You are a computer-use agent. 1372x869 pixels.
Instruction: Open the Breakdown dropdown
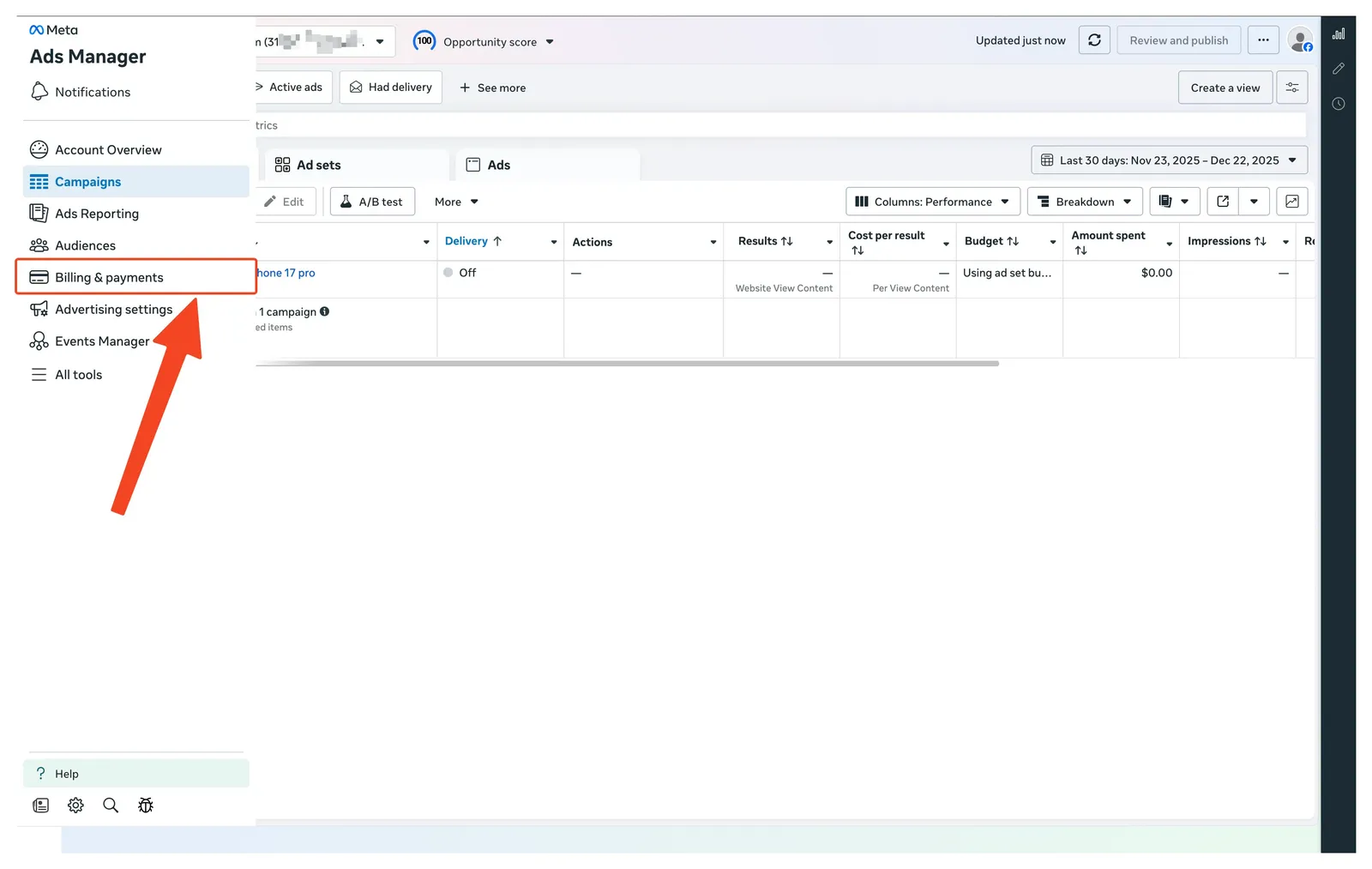[x=1085, y=202]
